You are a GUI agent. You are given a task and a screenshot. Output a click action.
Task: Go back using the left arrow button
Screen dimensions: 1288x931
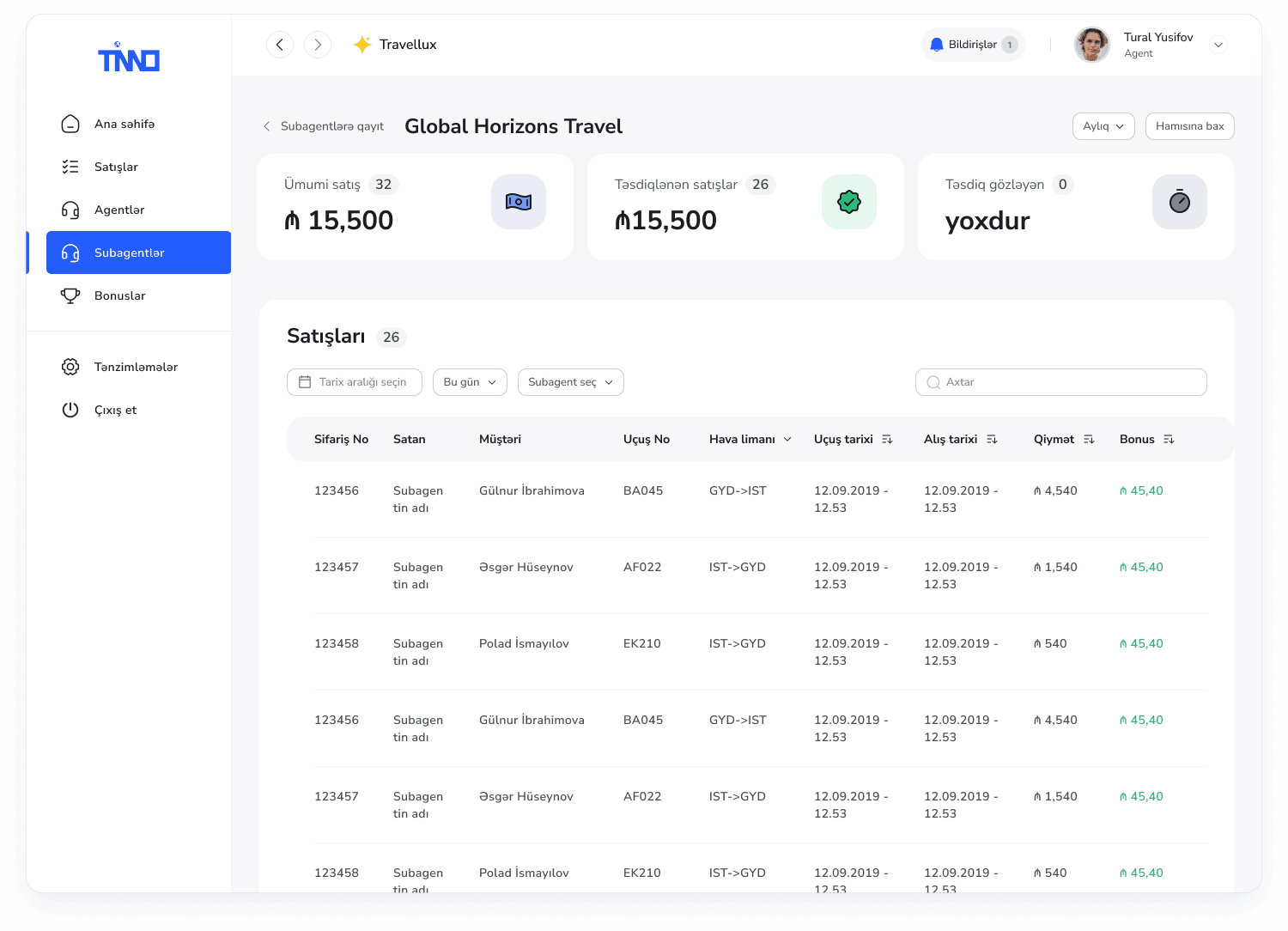pos(280,45)
